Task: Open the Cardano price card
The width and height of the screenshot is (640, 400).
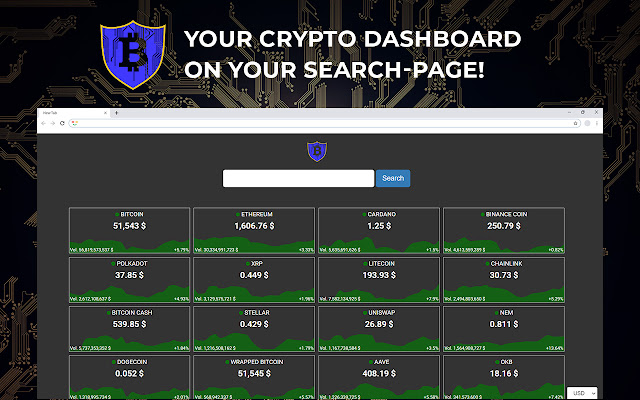Action: [379, 231]
